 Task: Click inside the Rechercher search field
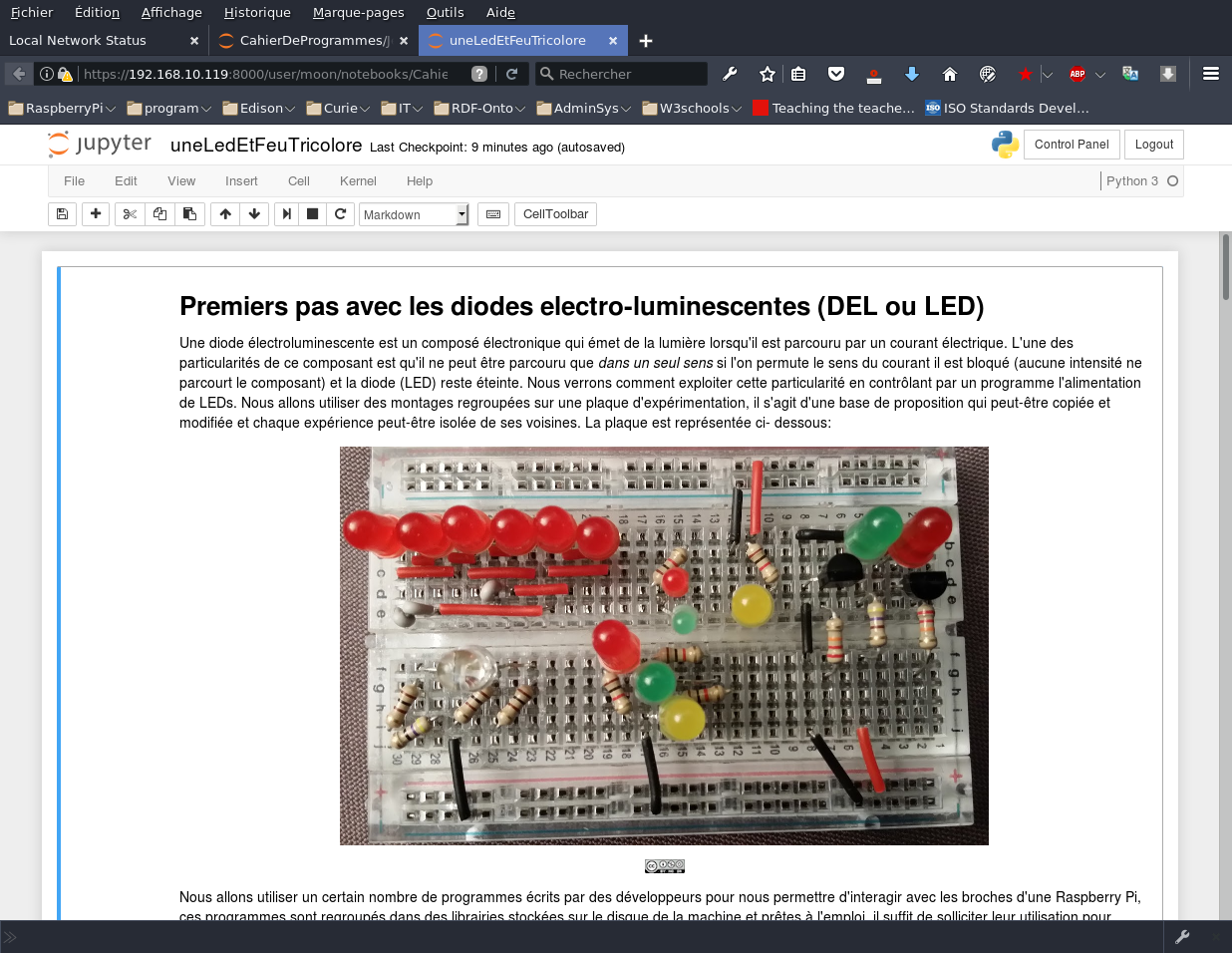coord(618,74)
